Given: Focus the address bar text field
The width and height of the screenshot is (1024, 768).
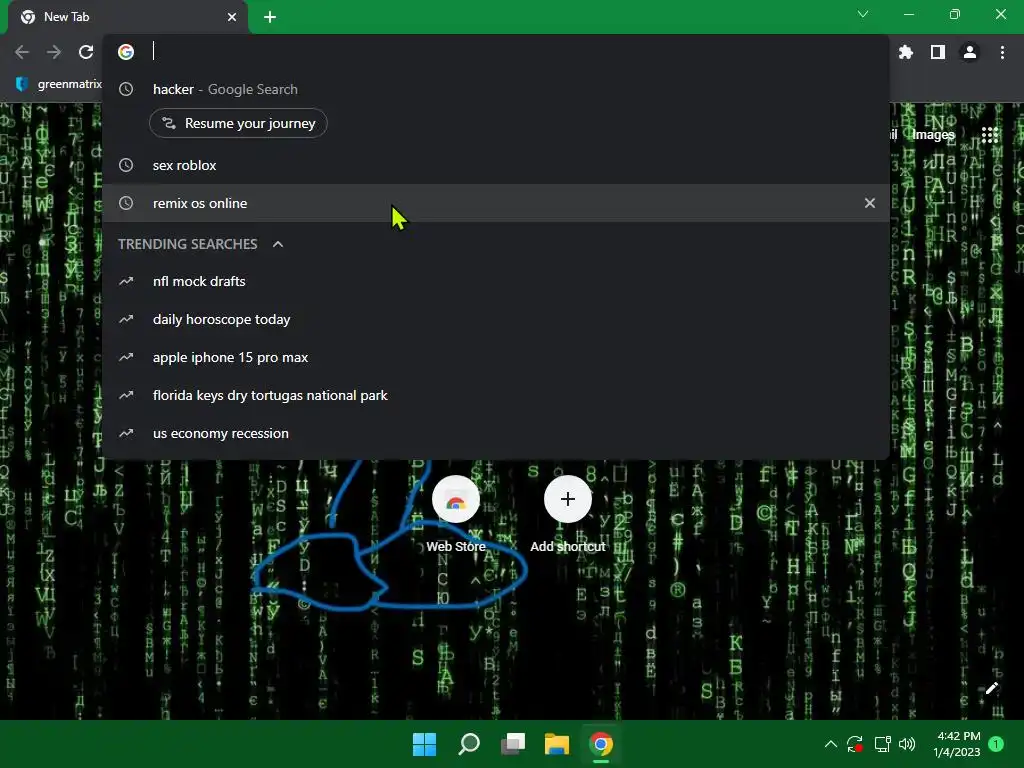Looking at the screenshot, I should (516, 52).
